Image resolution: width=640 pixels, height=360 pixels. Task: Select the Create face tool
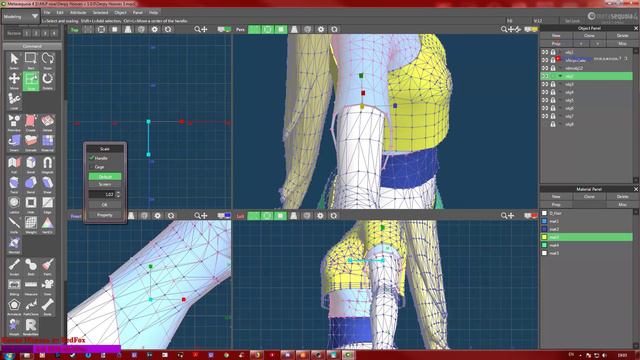31,122
